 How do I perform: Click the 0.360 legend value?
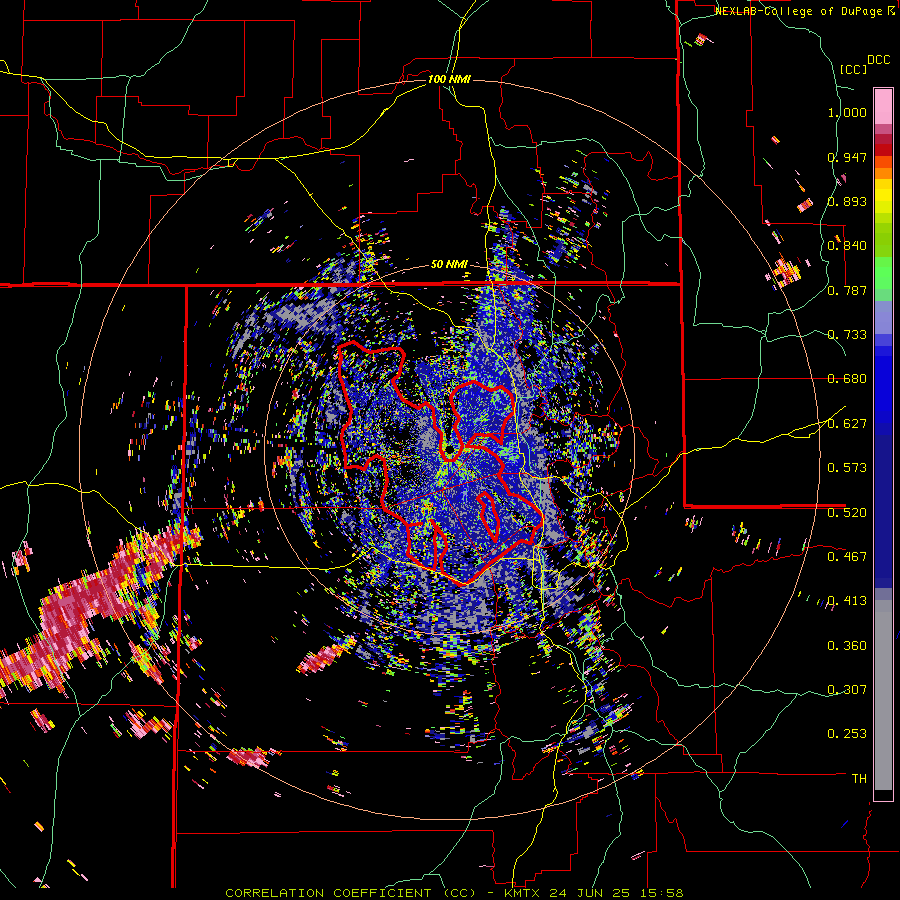(x=847, y=646)
